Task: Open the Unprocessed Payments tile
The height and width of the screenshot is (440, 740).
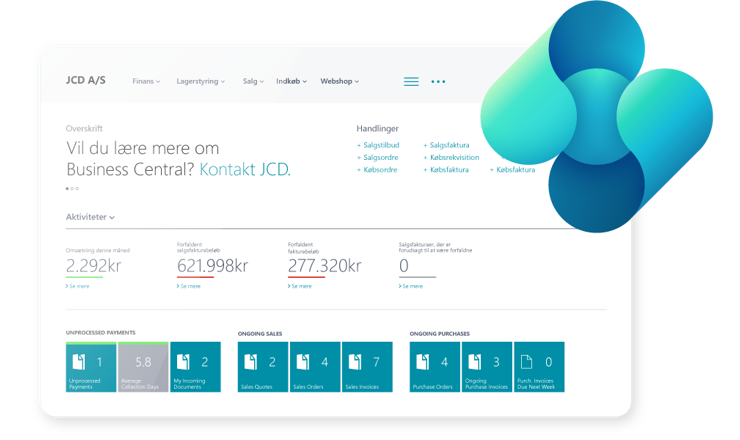Action: pos(91,367)
